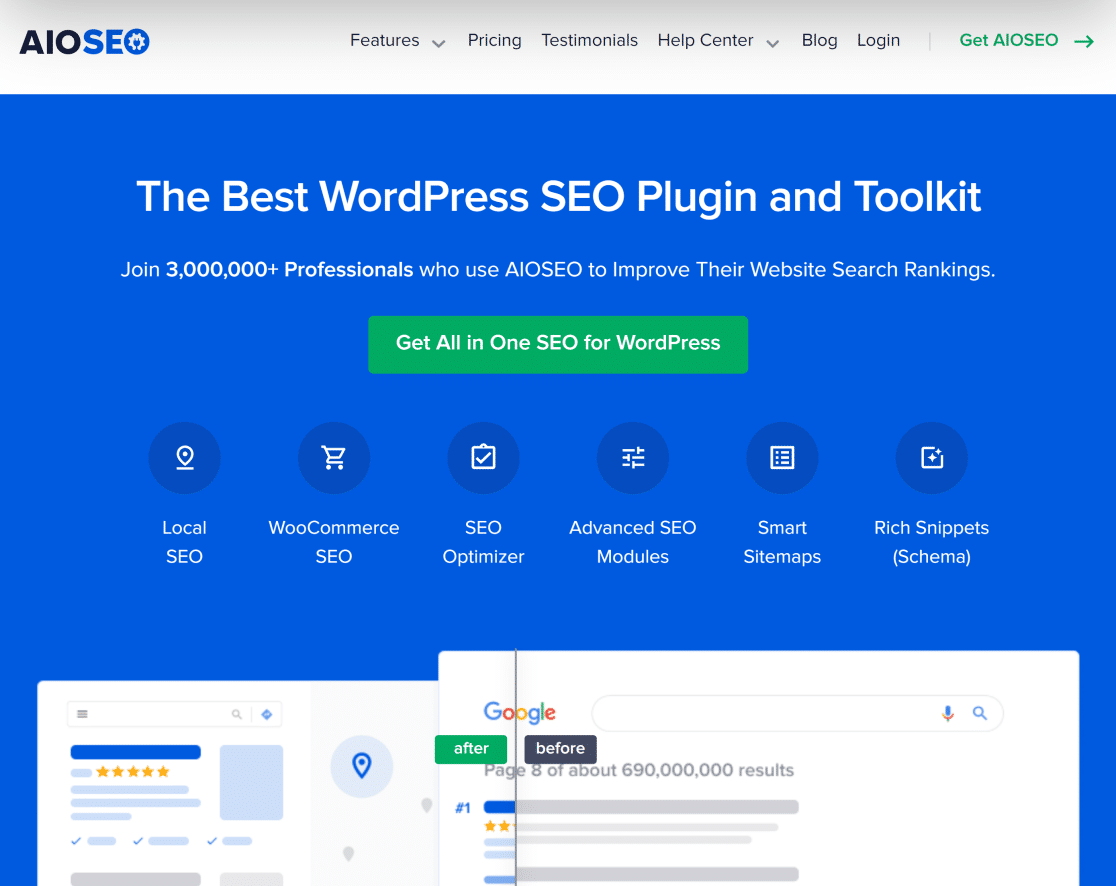The width and height of the screenshot is (1116, 886).
Task: Open the Help Center dropdown
Action: (x=718, y=40)
